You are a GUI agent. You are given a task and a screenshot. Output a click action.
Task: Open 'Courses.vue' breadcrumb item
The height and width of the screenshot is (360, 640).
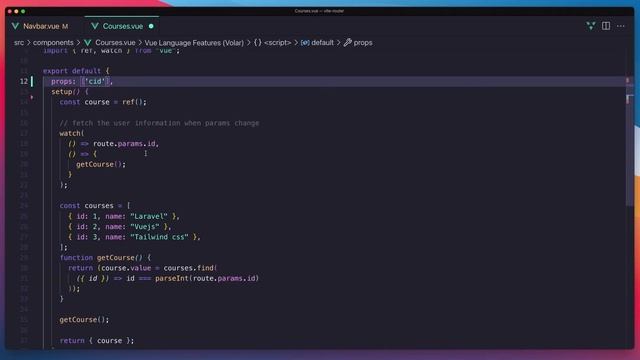[115, 42]
